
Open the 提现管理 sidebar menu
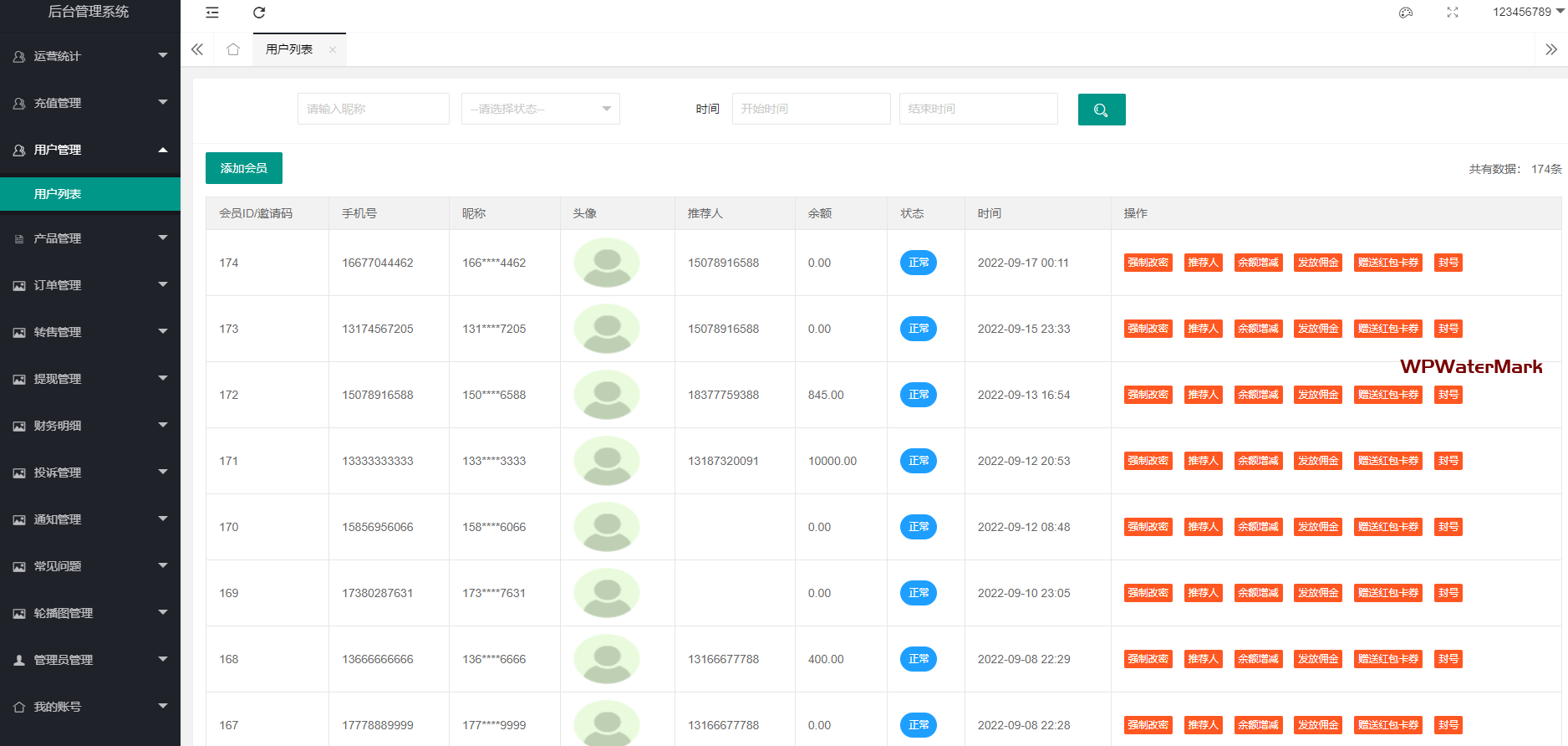[90, 379]
